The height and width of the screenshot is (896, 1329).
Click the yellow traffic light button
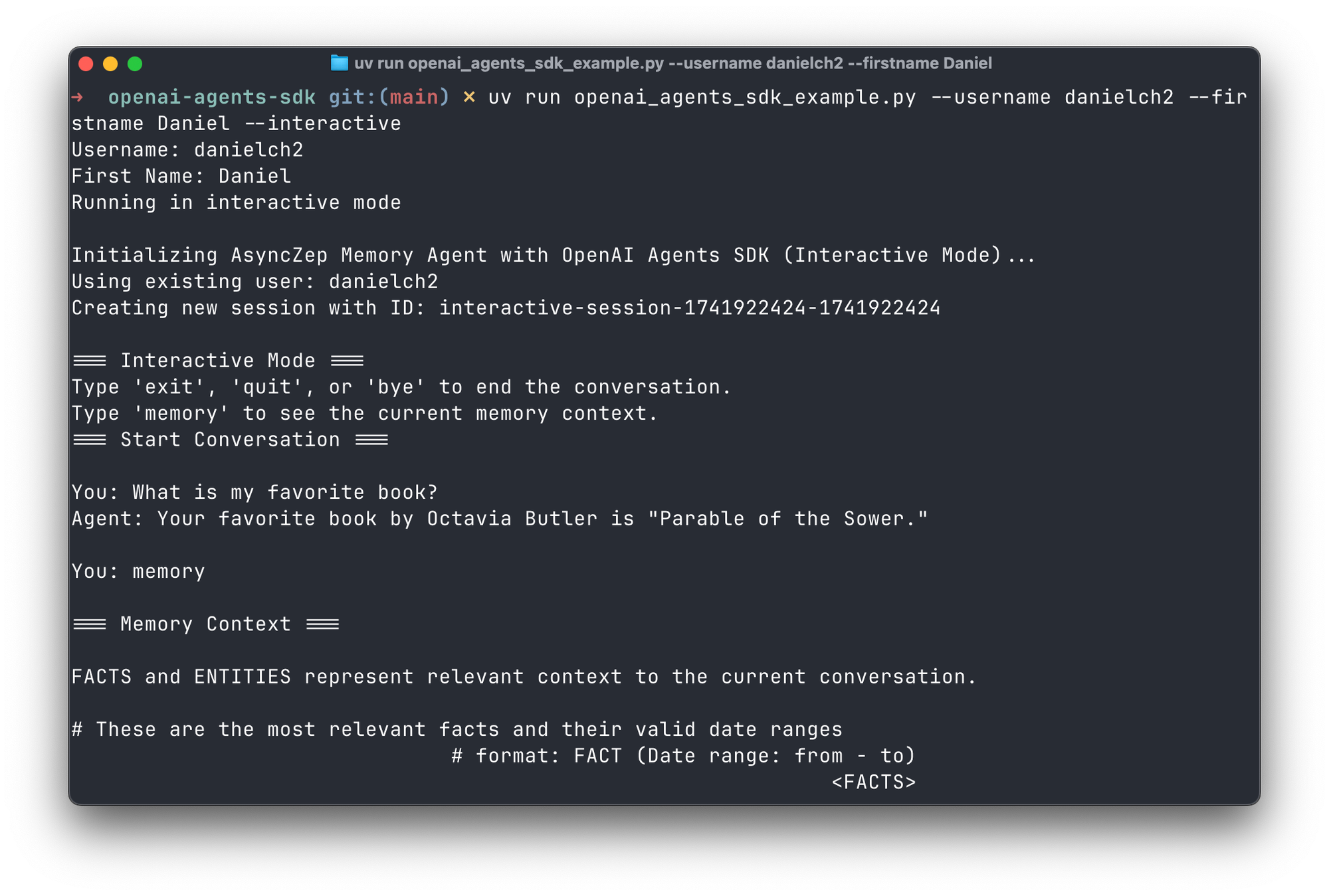[x=108, y=64]
